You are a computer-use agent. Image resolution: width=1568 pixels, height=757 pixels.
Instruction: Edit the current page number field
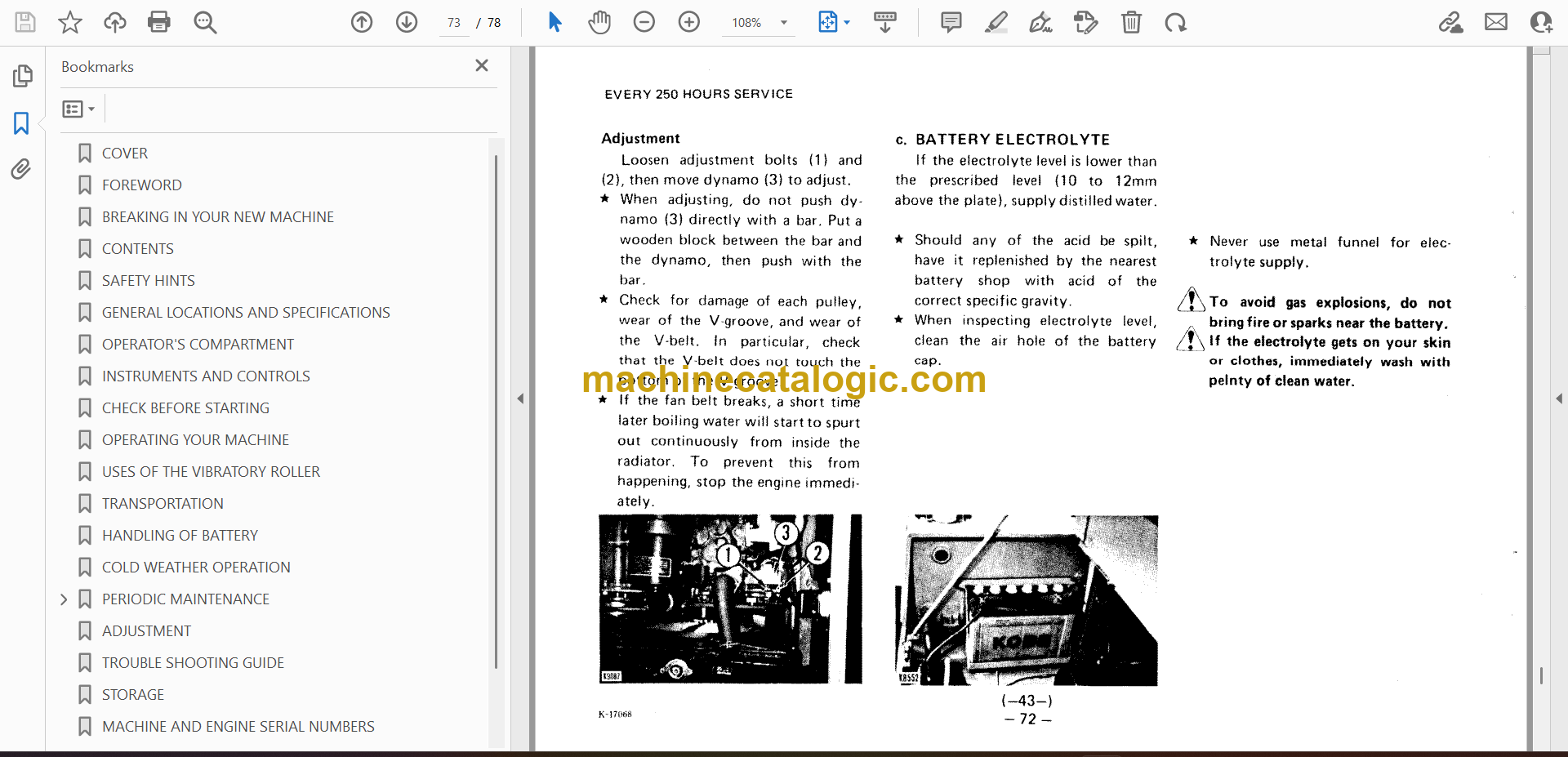coord(454,23)
